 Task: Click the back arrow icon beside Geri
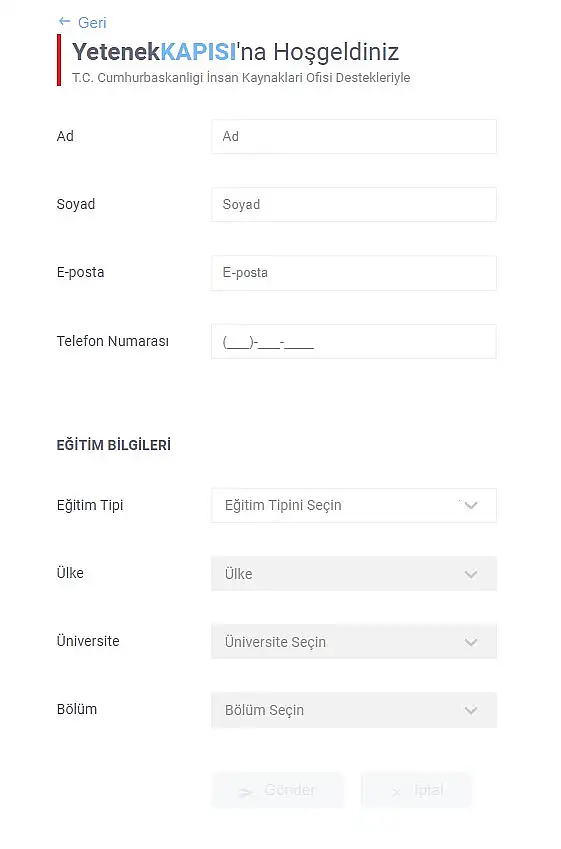[x=64, y=22]
